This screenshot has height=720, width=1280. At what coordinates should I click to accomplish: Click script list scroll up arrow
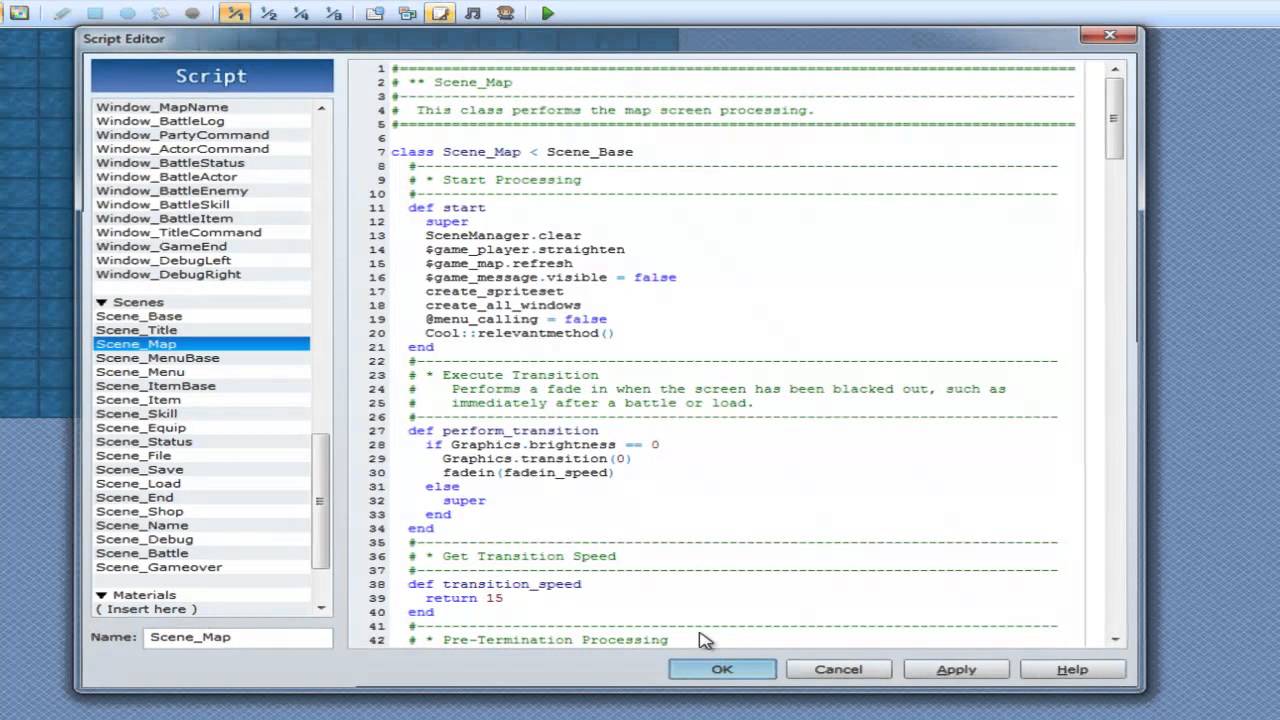coord(321,107)
